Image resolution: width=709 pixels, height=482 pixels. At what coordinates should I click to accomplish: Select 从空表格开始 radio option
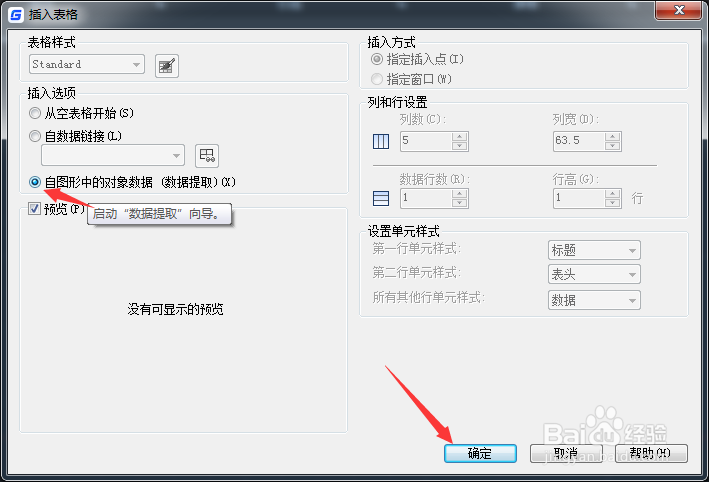(x=35, y=113)
